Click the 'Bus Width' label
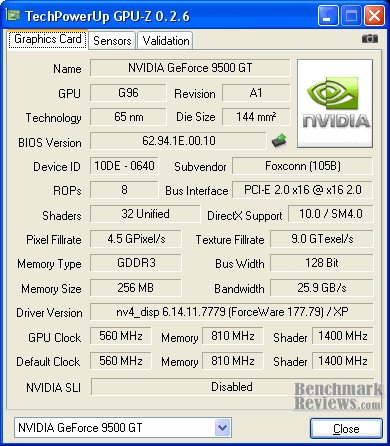This screenshot has width=390, height=446. tap(240, 264)
